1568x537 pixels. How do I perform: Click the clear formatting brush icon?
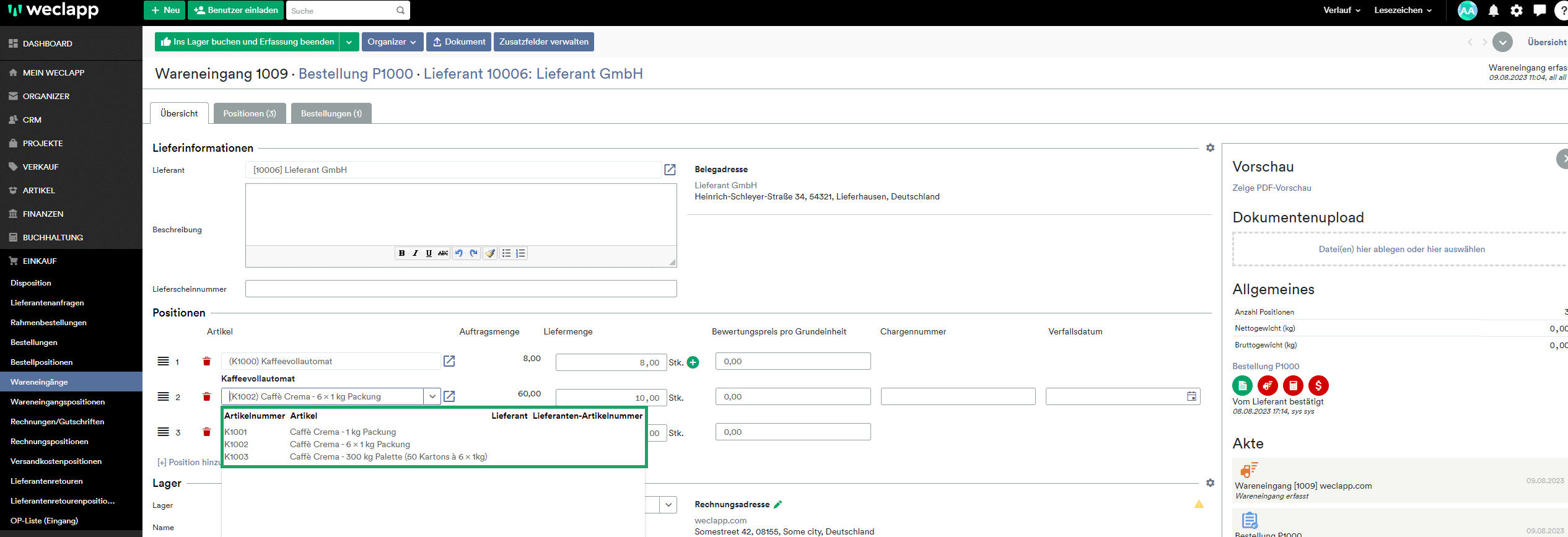coord(490,253)
